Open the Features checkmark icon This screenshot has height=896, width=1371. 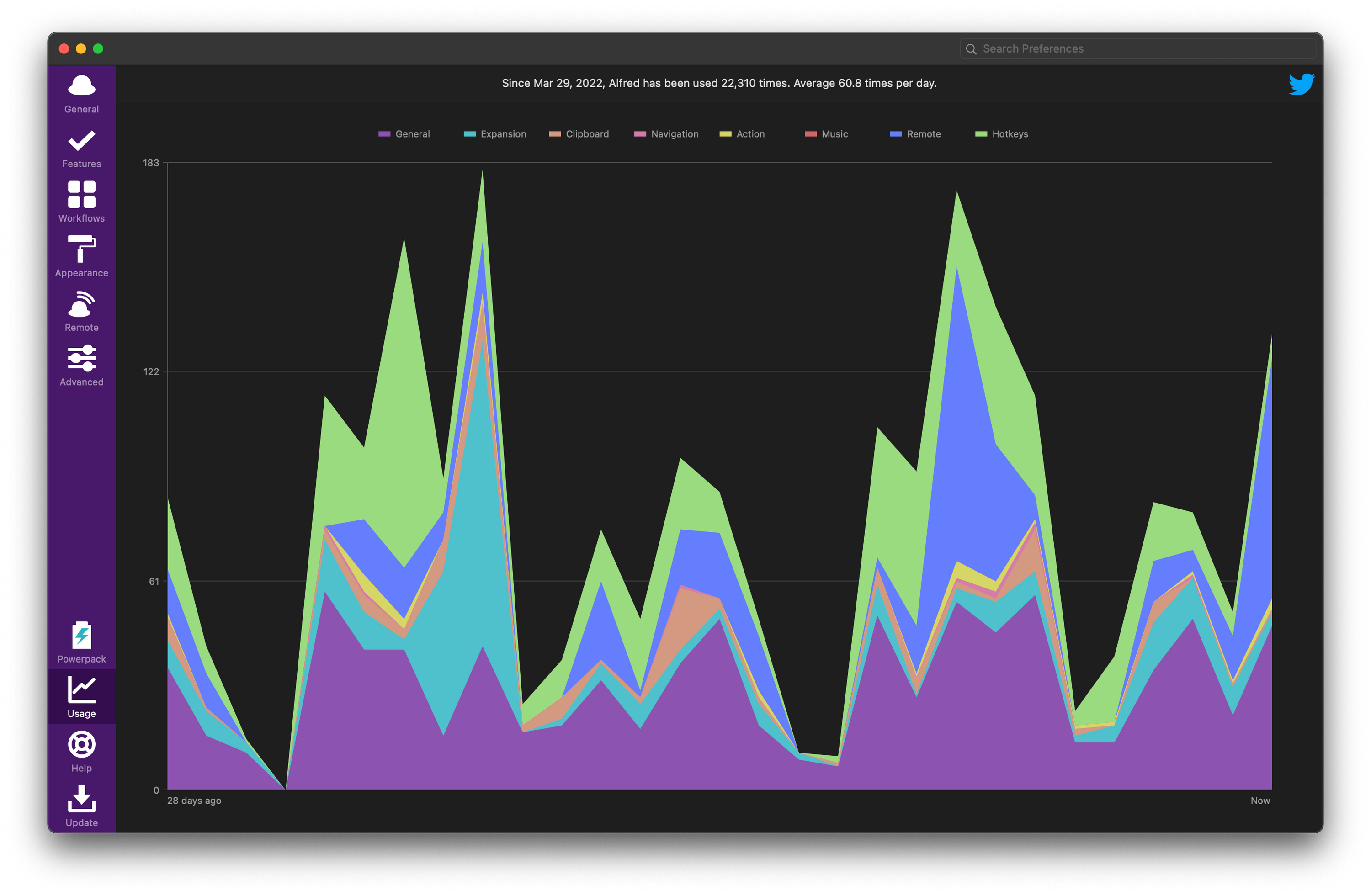coord(81,141)
